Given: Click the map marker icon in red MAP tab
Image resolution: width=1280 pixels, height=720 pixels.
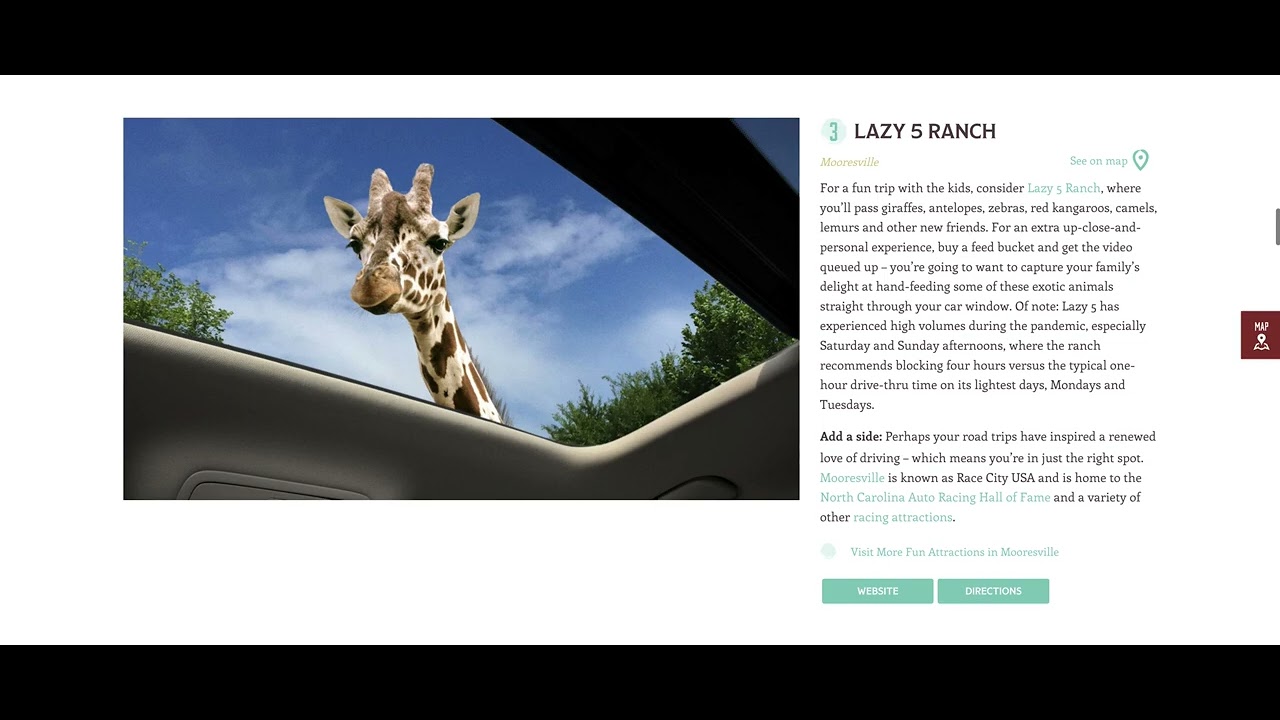Looking at the screenshot, I should point(1261,343).
